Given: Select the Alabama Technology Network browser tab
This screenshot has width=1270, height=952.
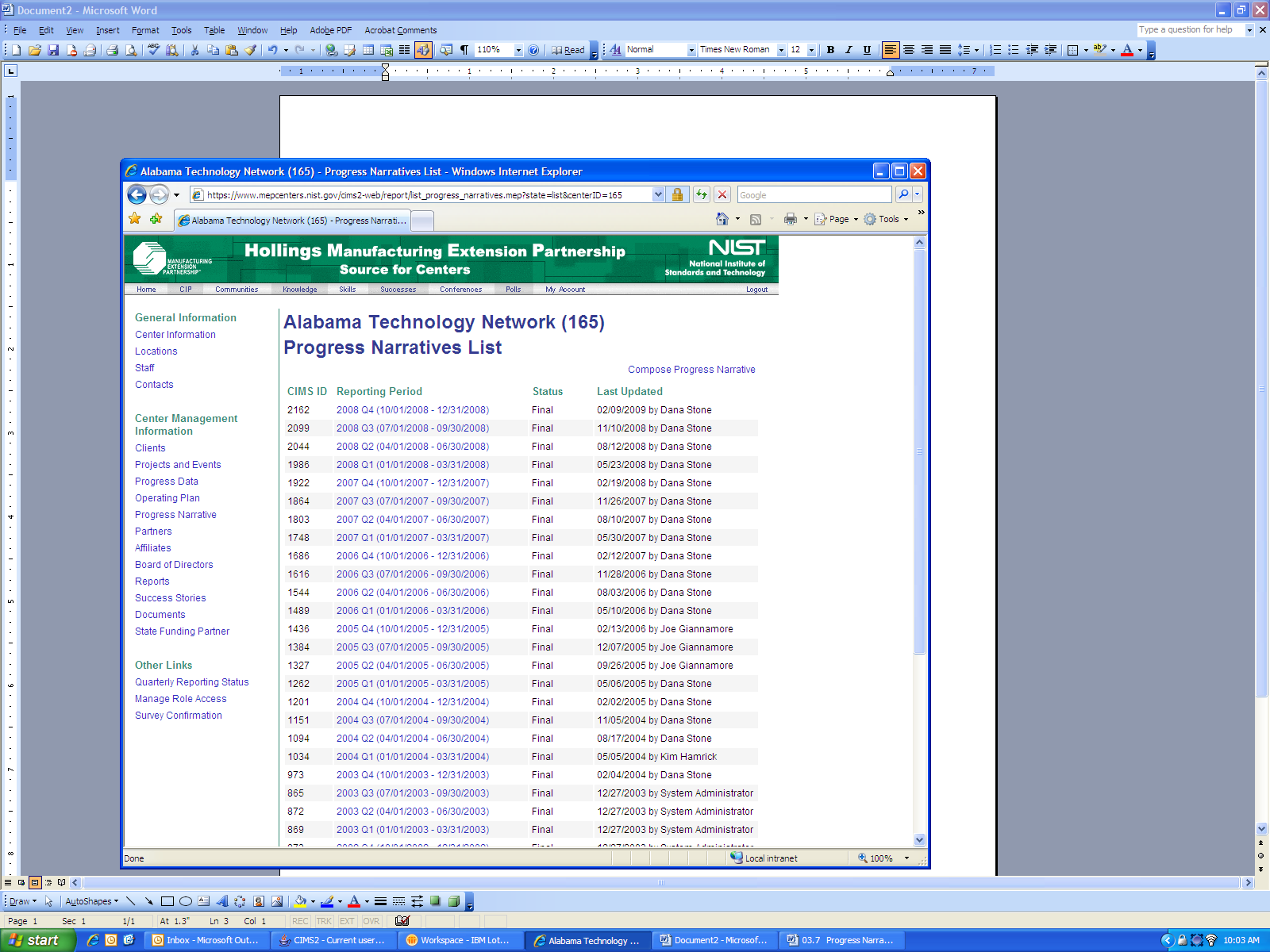Looking at the screenshot, I should pos(291,221).
